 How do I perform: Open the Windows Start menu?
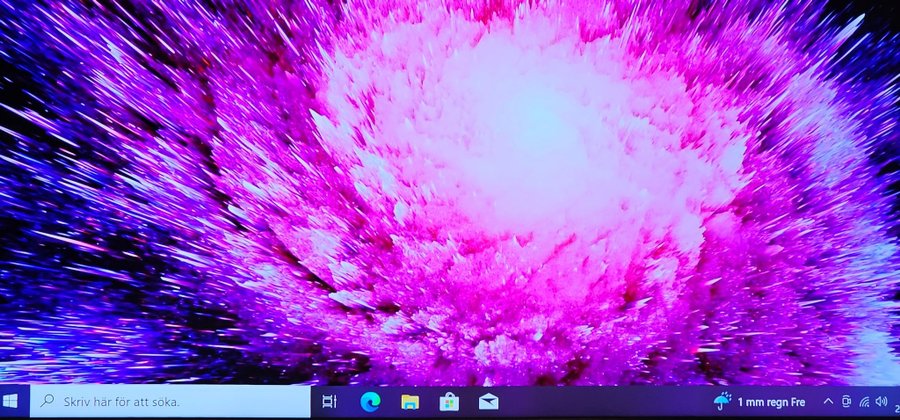pos(10,401)
